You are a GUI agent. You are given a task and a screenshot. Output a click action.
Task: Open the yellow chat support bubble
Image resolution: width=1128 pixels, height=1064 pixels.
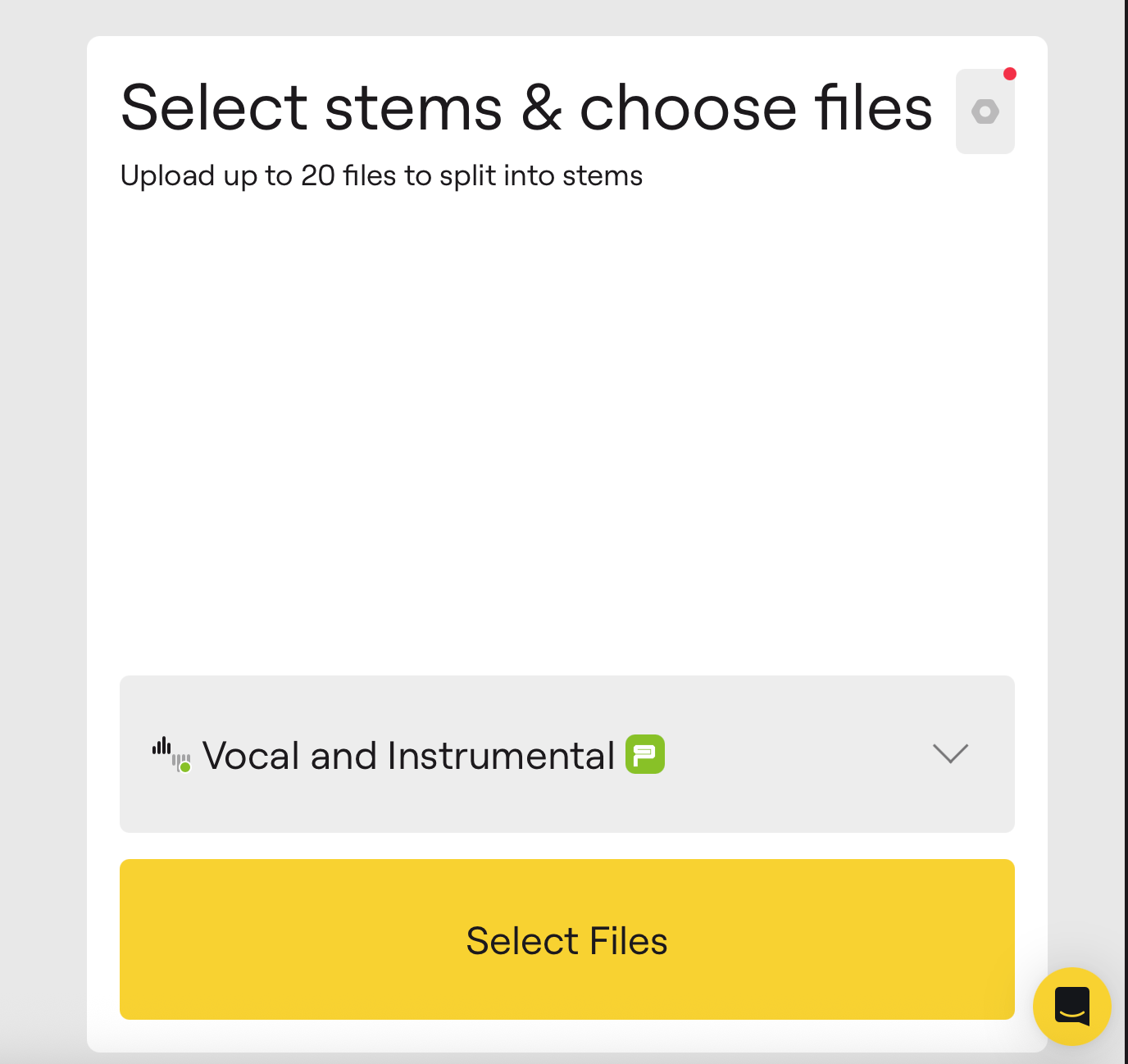tap(1071, 1006)
